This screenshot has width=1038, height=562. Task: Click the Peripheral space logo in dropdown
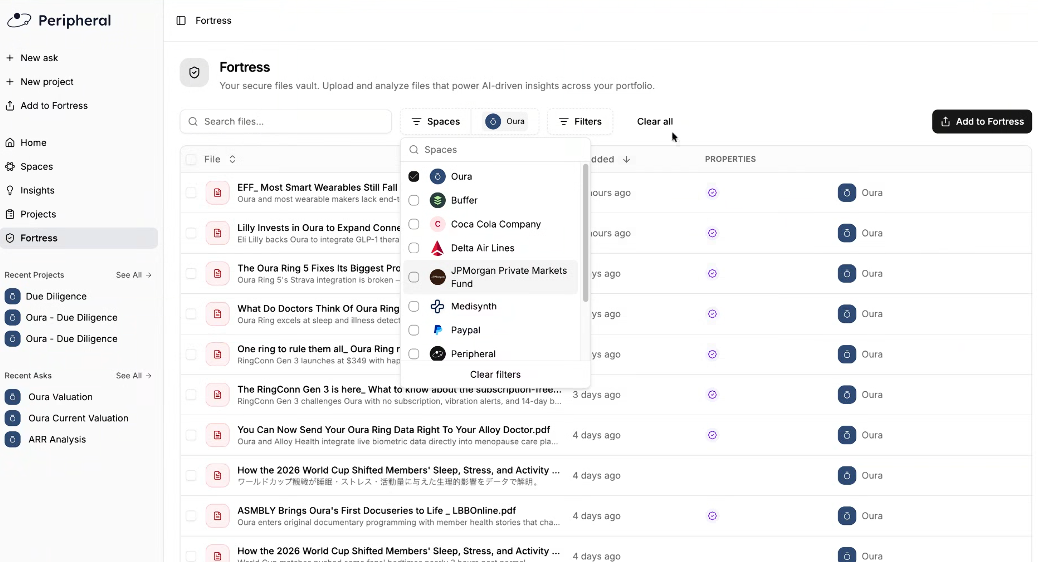pos(438,353)
